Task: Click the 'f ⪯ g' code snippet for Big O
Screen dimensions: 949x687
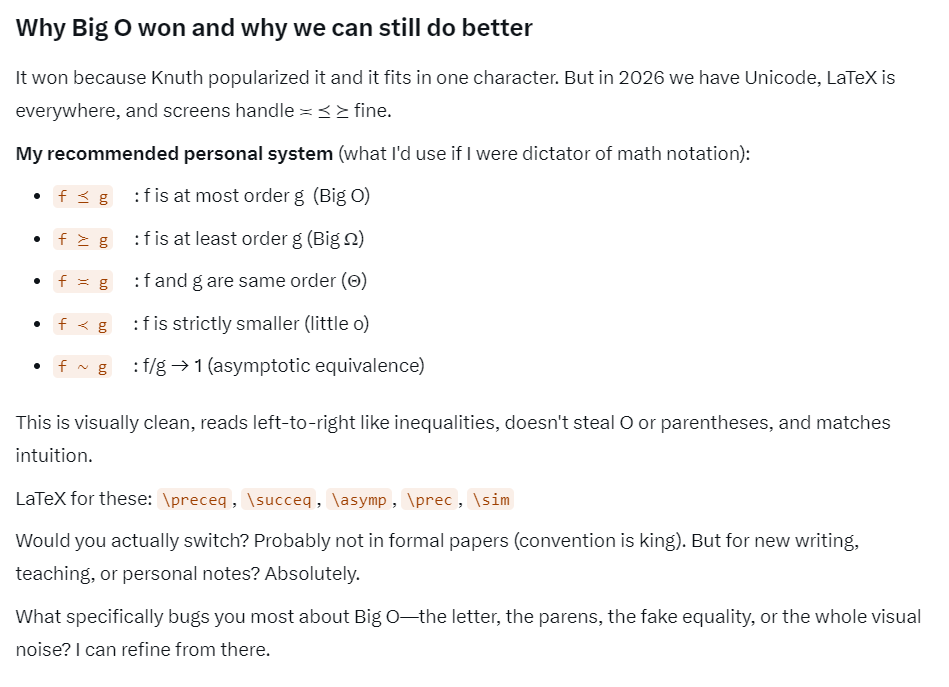Action: point(83,197)
